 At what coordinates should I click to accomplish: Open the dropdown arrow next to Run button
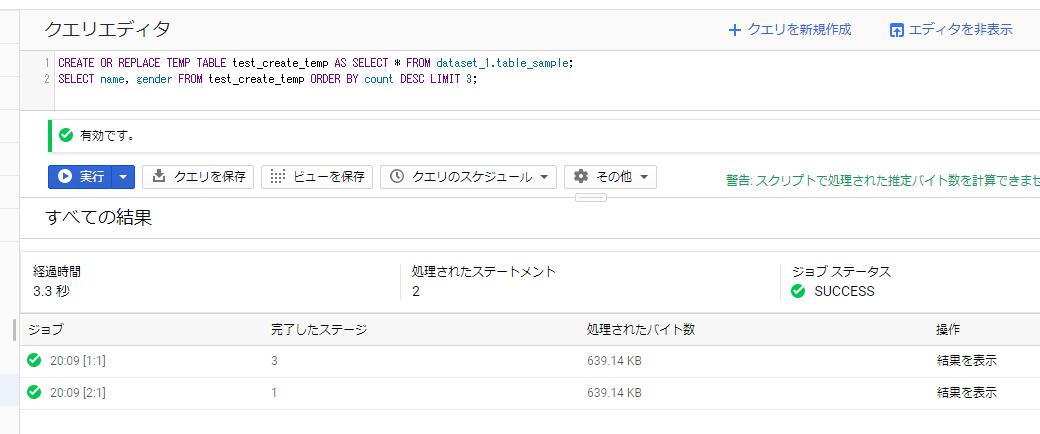(123, 177)
